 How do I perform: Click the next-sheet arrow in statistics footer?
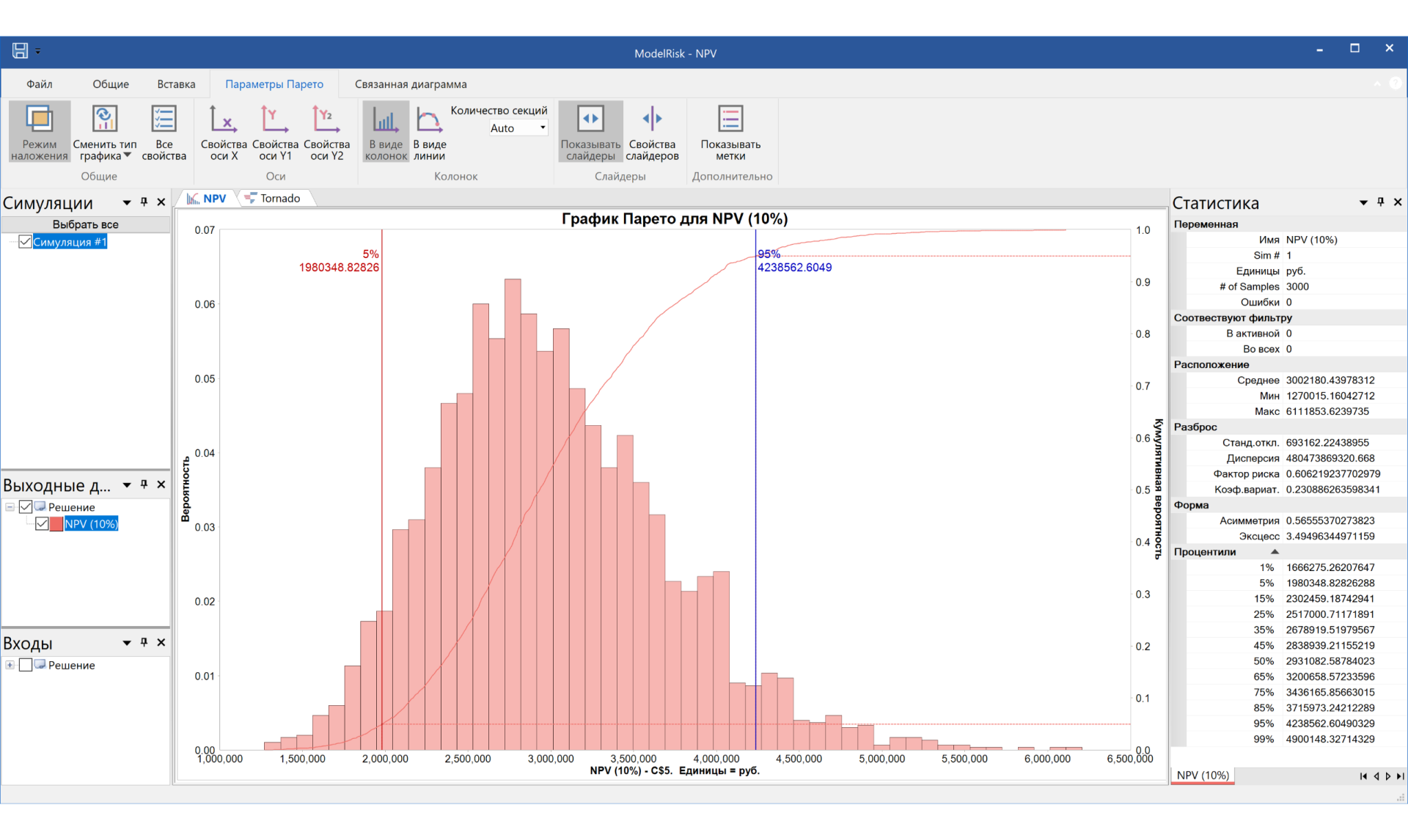1387,775
